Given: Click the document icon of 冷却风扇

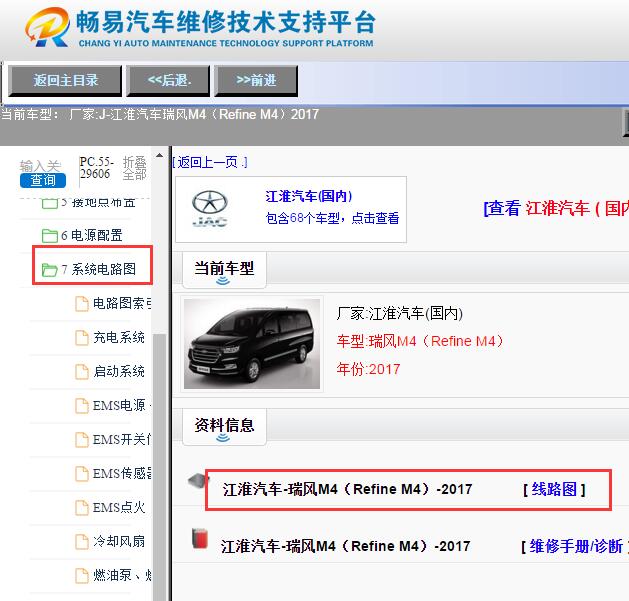Looking at the screenshot, I should pos(82,542).
